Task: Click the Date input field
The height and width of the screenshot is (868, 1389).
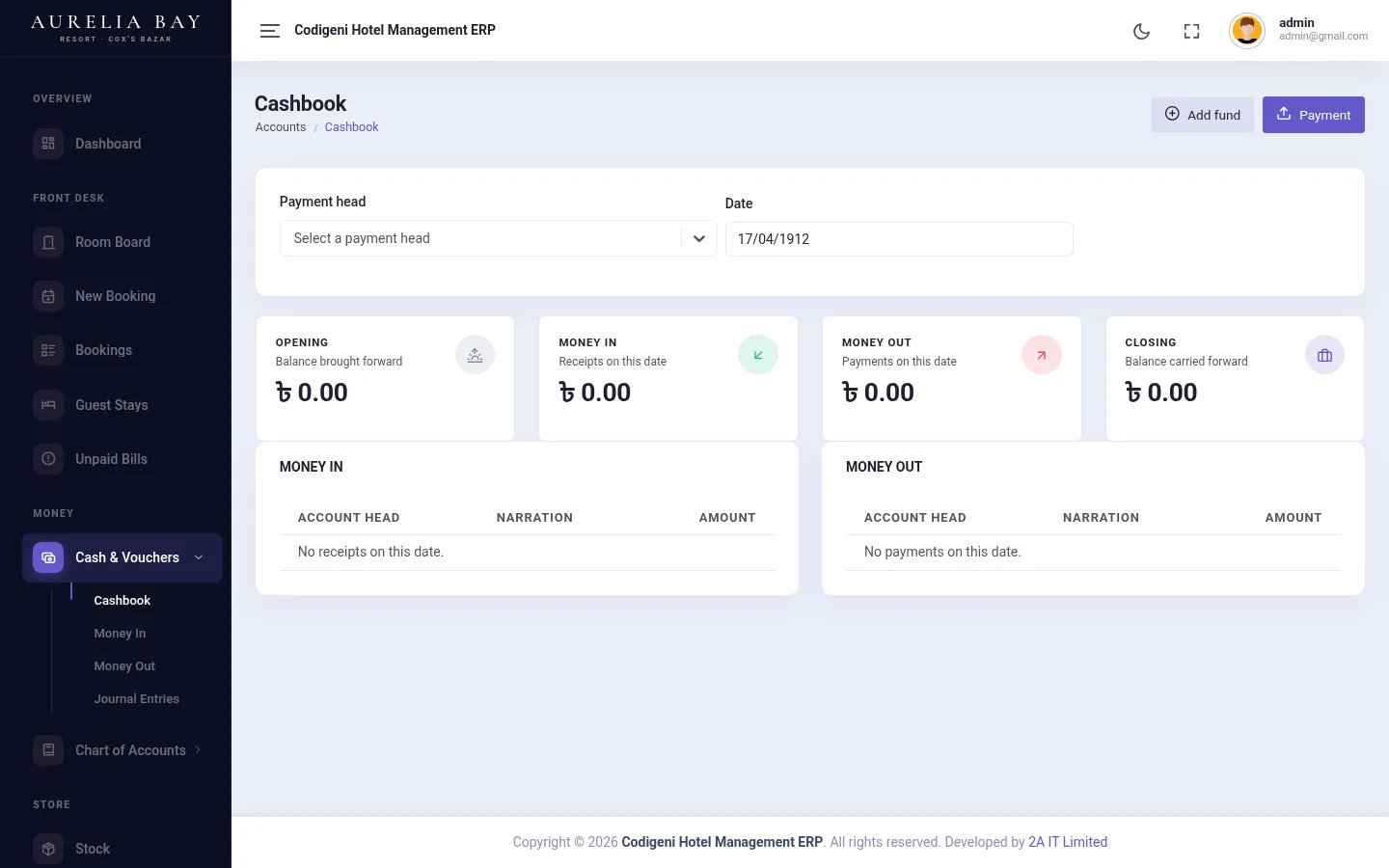Action: pyautogui.click(x=899, y=239)
